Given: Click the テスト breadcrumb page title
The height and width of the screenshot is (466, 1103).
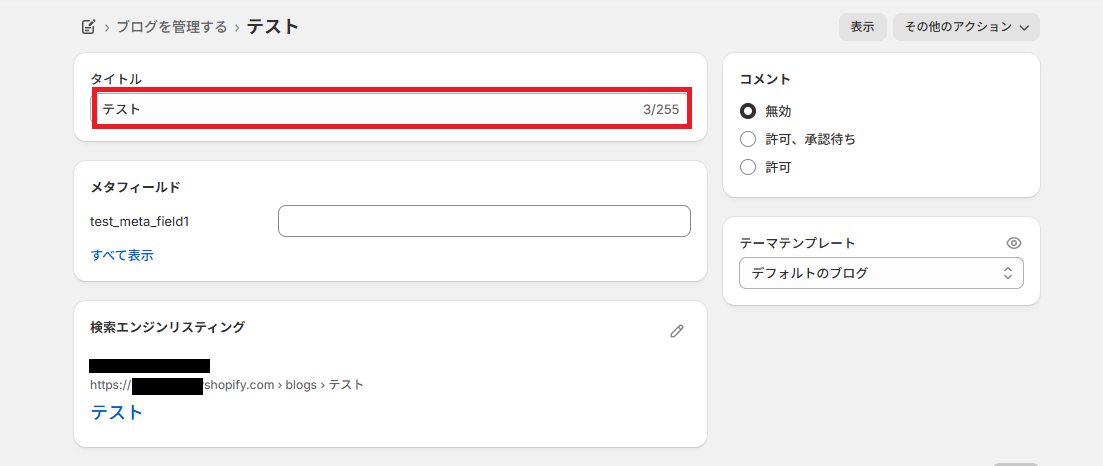Looking at the screenshot, I should pyautogui.click(x=273, y=27).
